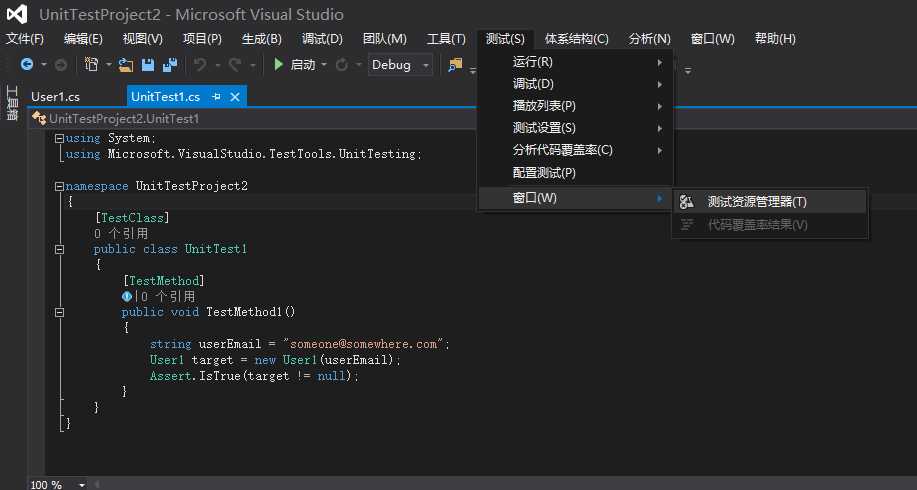Open the Undo history dropdown arrow

click(217, 65)
